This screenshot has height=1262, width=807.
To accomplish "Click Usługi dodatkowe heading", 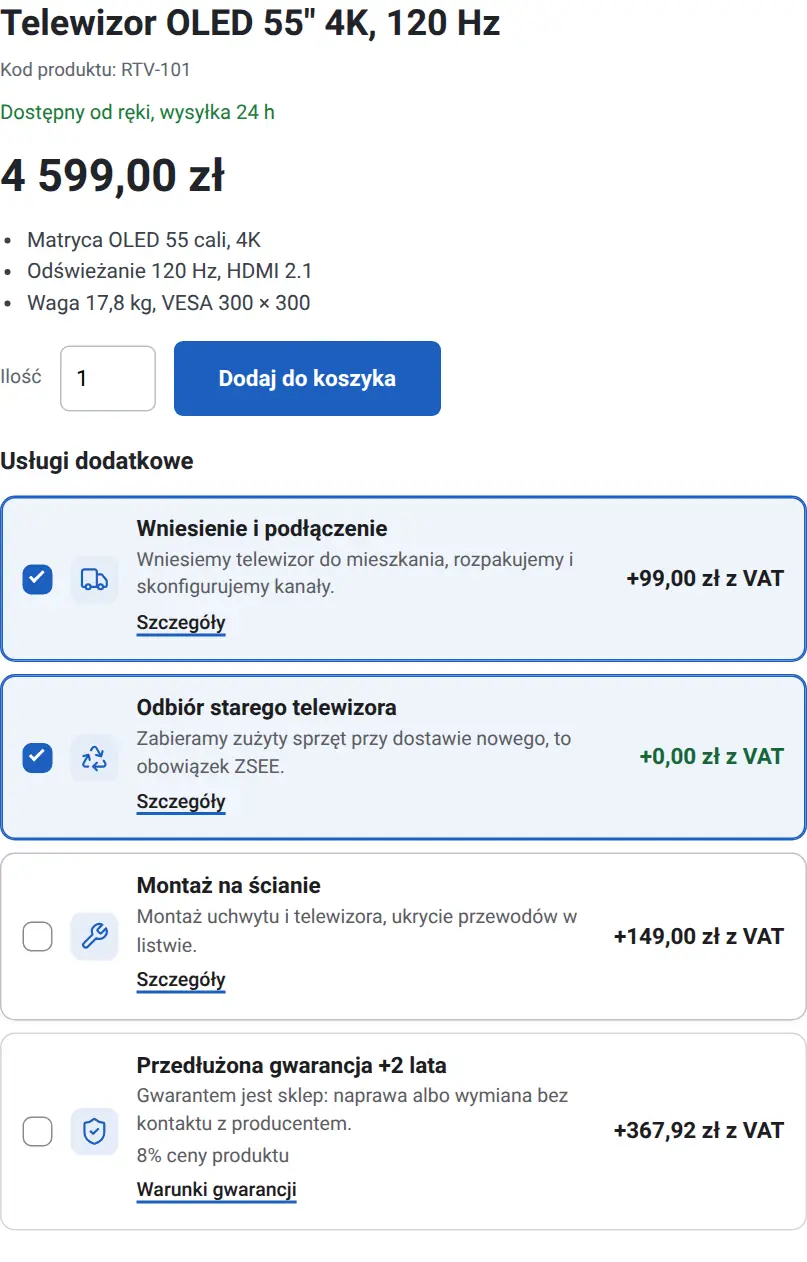I will [x=97, y=461].
